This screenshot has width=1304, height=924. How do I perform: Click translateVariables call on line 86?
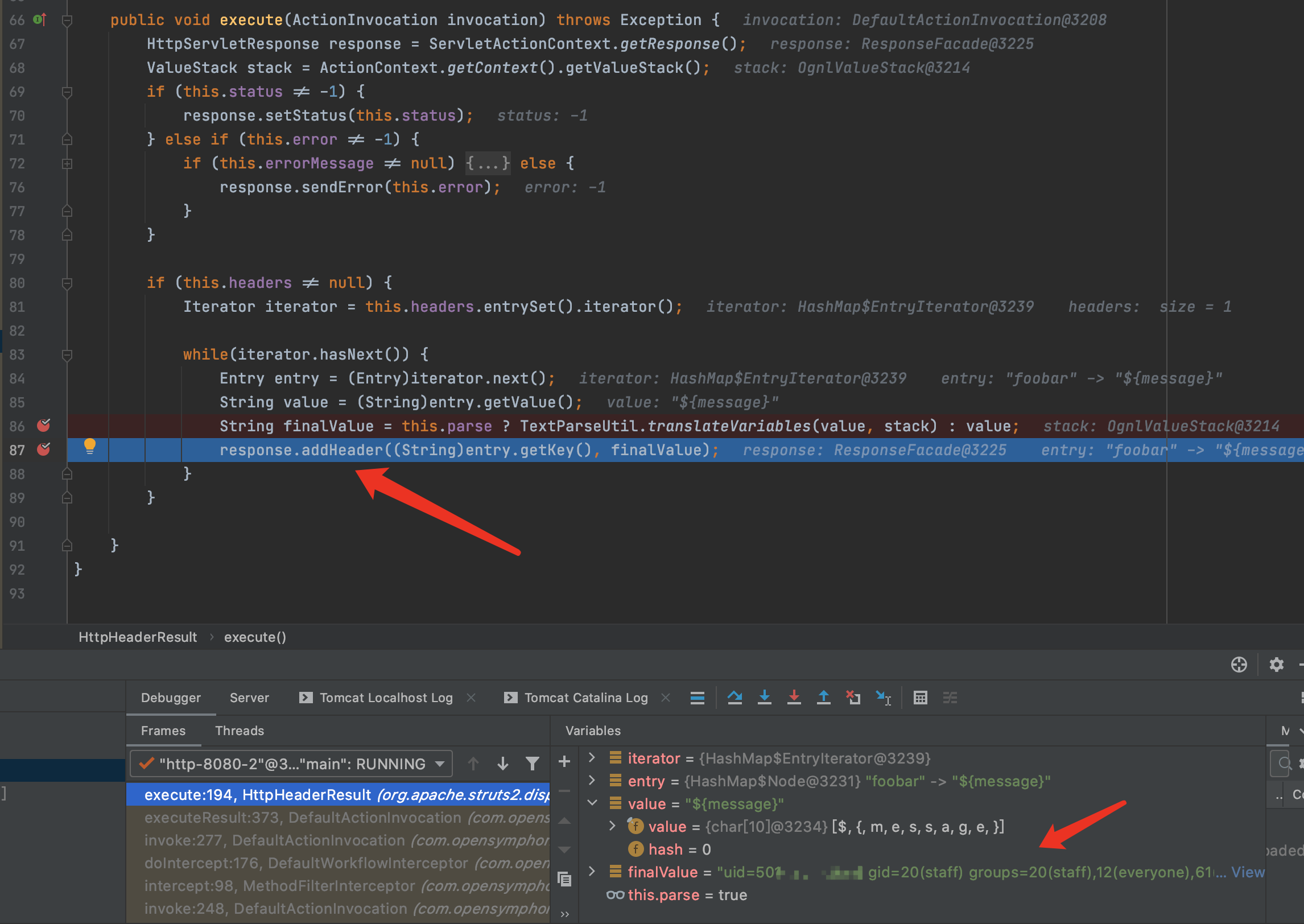click(729, 426)
